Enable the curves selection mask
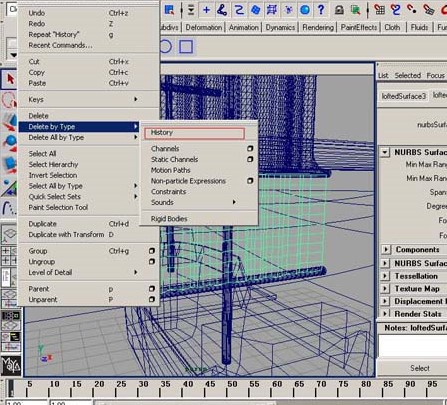The width and height of the screenshot is (447, 405). pyautogui.click(x=239, y=10)
